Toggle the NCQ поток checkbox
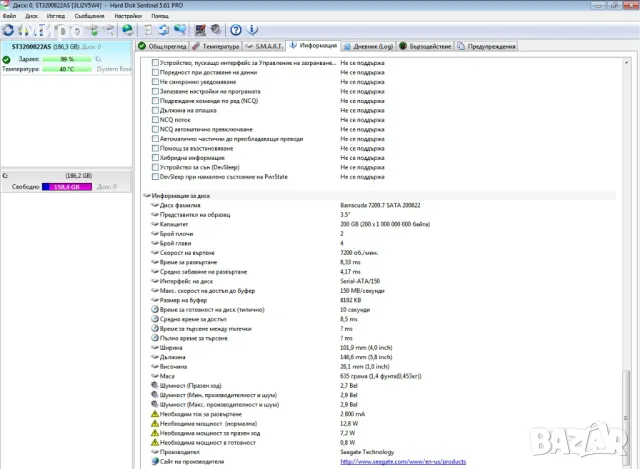Viewport: 640px width, 469px height. (154, 120)
